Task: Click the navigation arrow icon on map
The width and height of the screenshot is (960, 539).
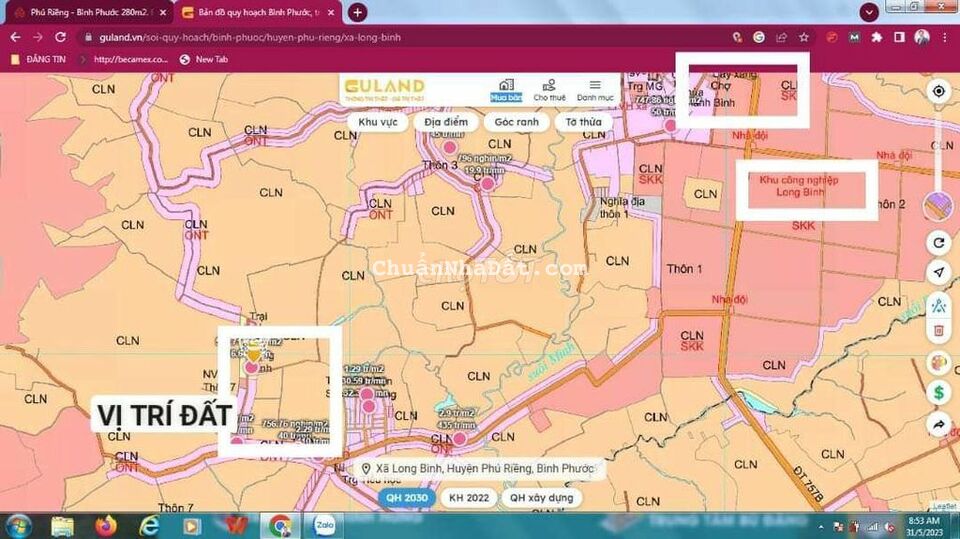Action: point(939,272)
